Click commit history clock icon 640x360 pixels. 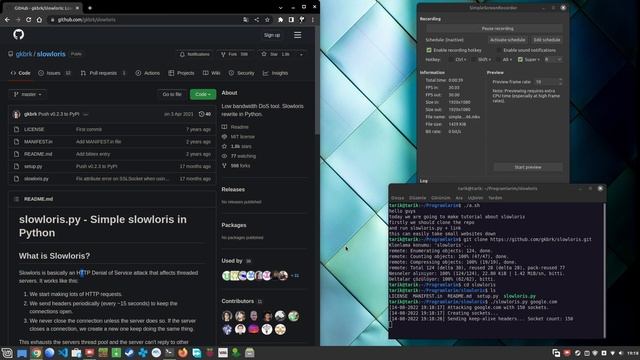coord(202,114)
